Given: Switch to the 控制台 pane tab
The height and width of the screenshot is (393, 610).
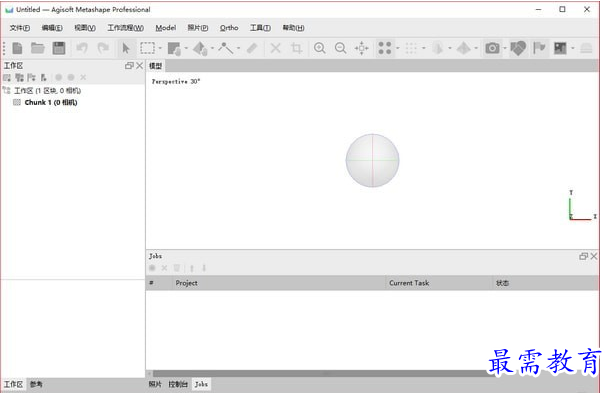Looking at the screenshot, I should click(178, 384).
